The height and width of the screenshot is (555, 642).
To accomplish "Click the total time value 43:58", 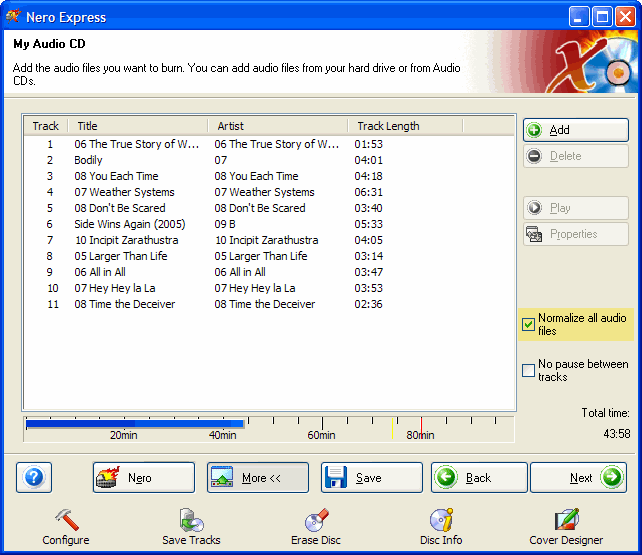I will coord(617,433).
